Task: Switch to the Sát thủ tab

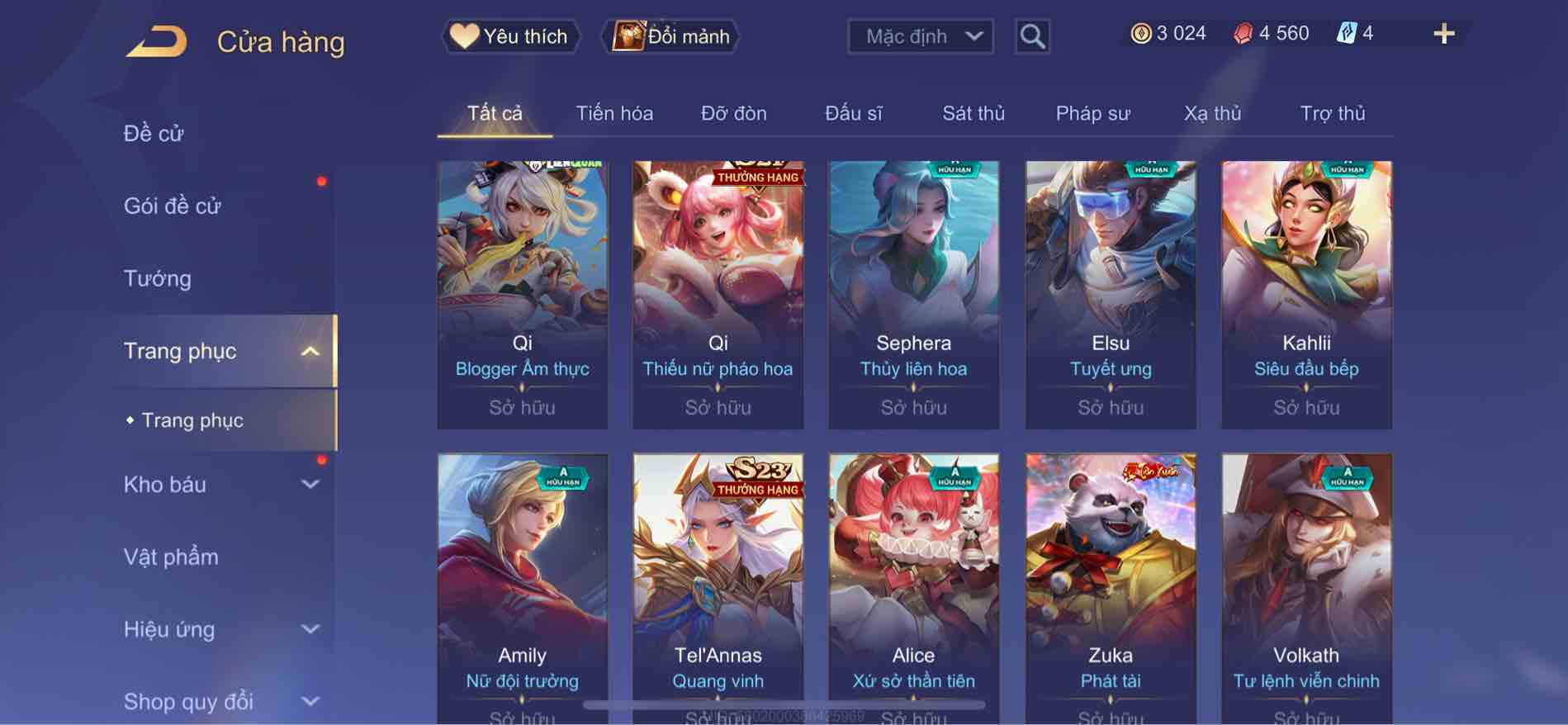Action: pyautogui.click(x=973, y=113)
